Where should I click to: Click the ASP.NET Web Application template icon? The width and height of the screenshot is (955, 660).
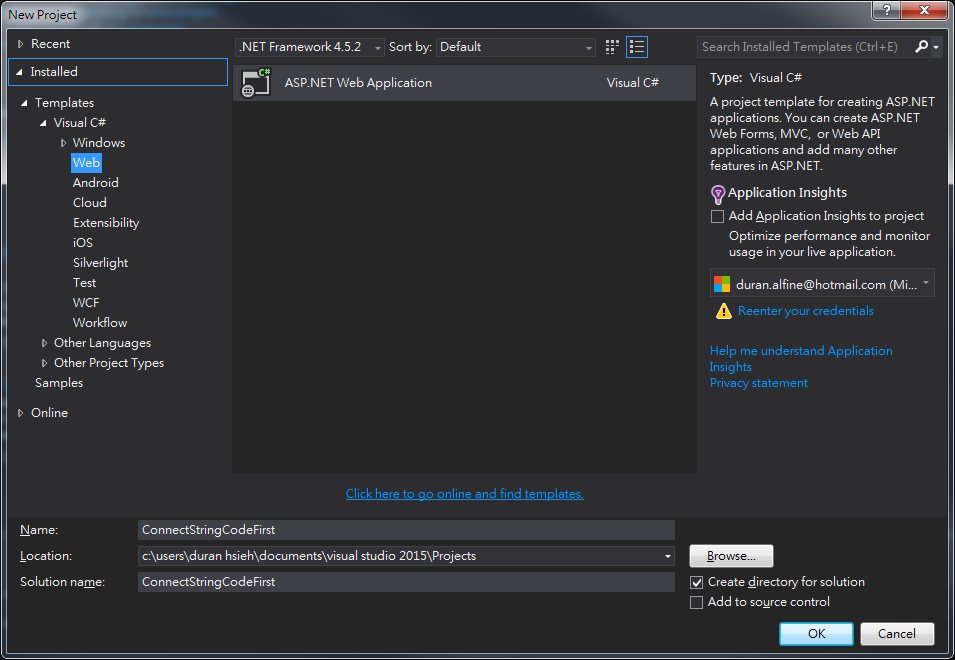[256, 83]
